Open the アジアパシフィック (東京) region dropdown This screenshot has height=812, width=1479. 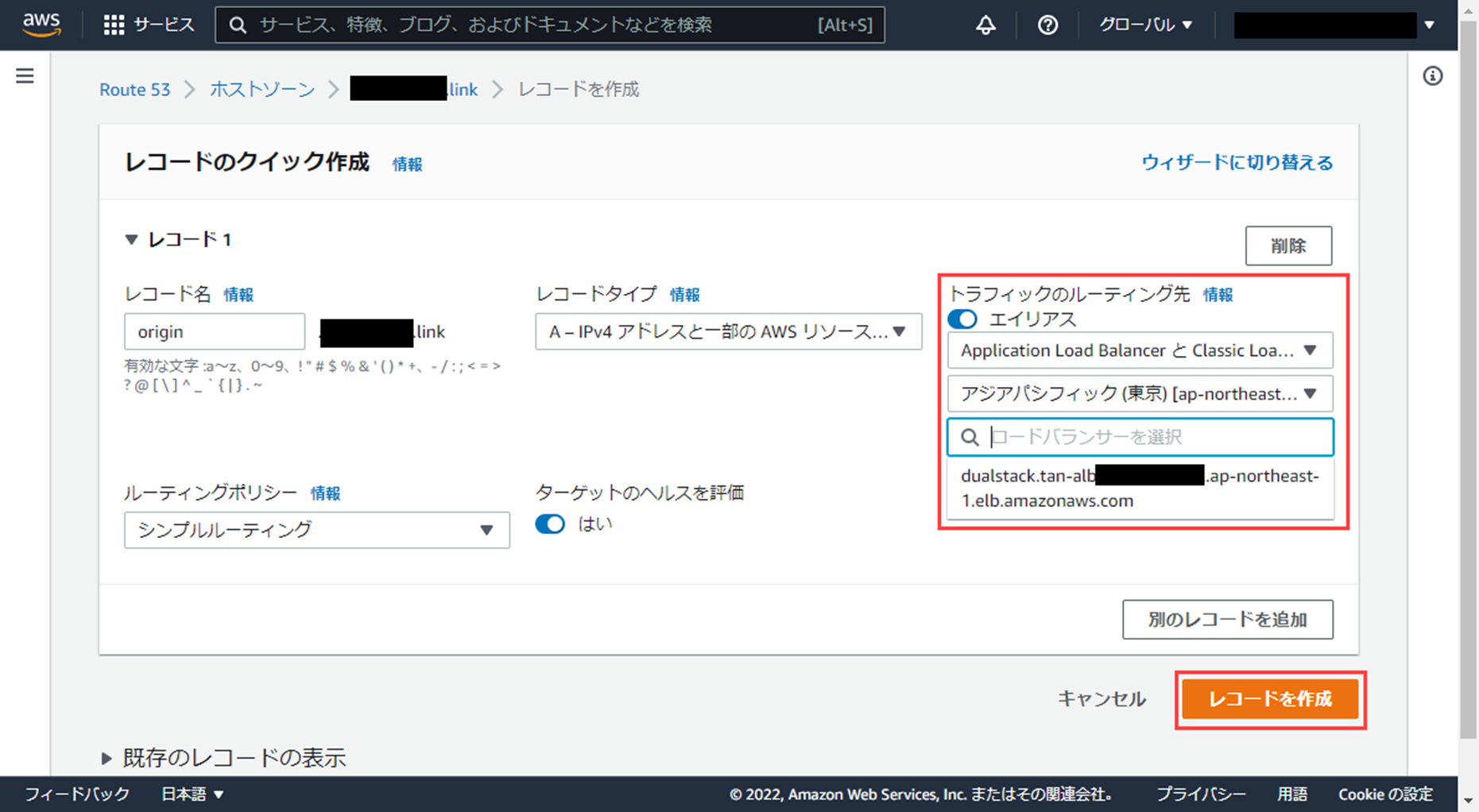pos(1140,394)
